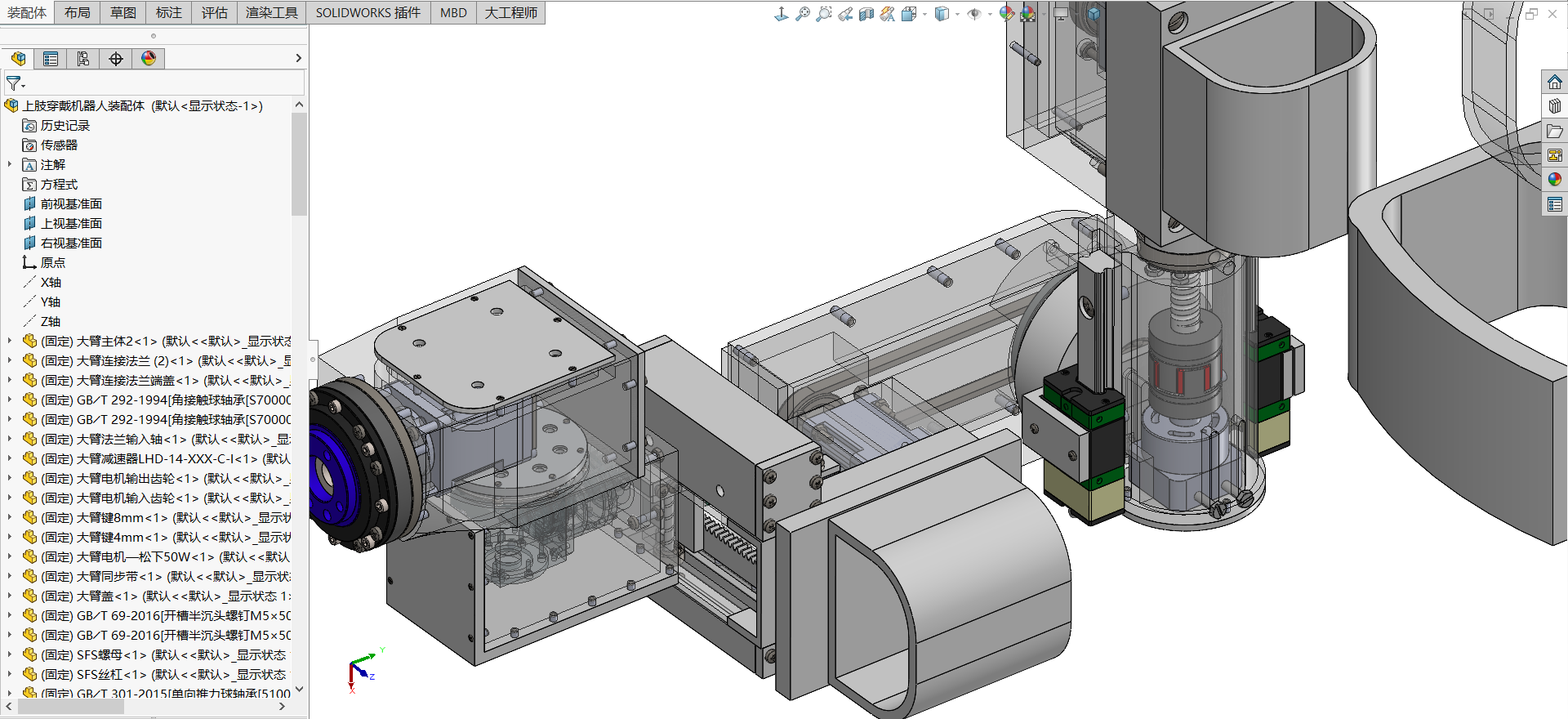Select 传感器 folder in the tree
Image resolution: width=1568 pixels, height=719 pixels.
(x=59, y=145)
